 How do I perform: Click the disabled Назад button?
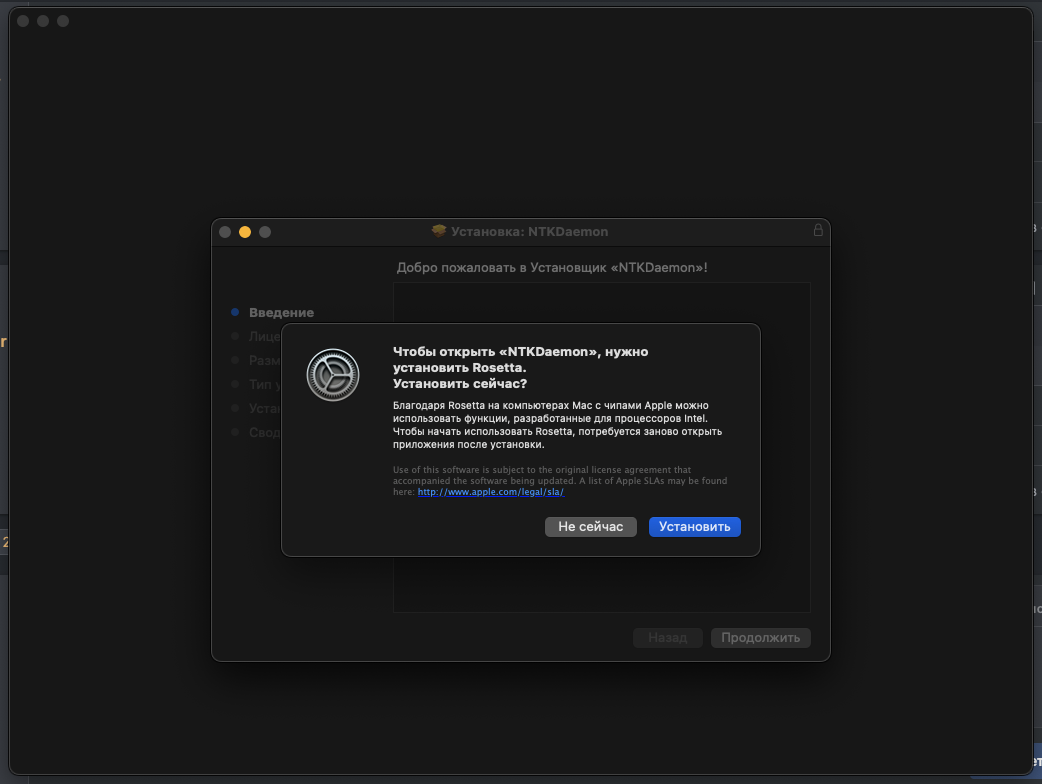pyautogui.click(x=667, y=638)
